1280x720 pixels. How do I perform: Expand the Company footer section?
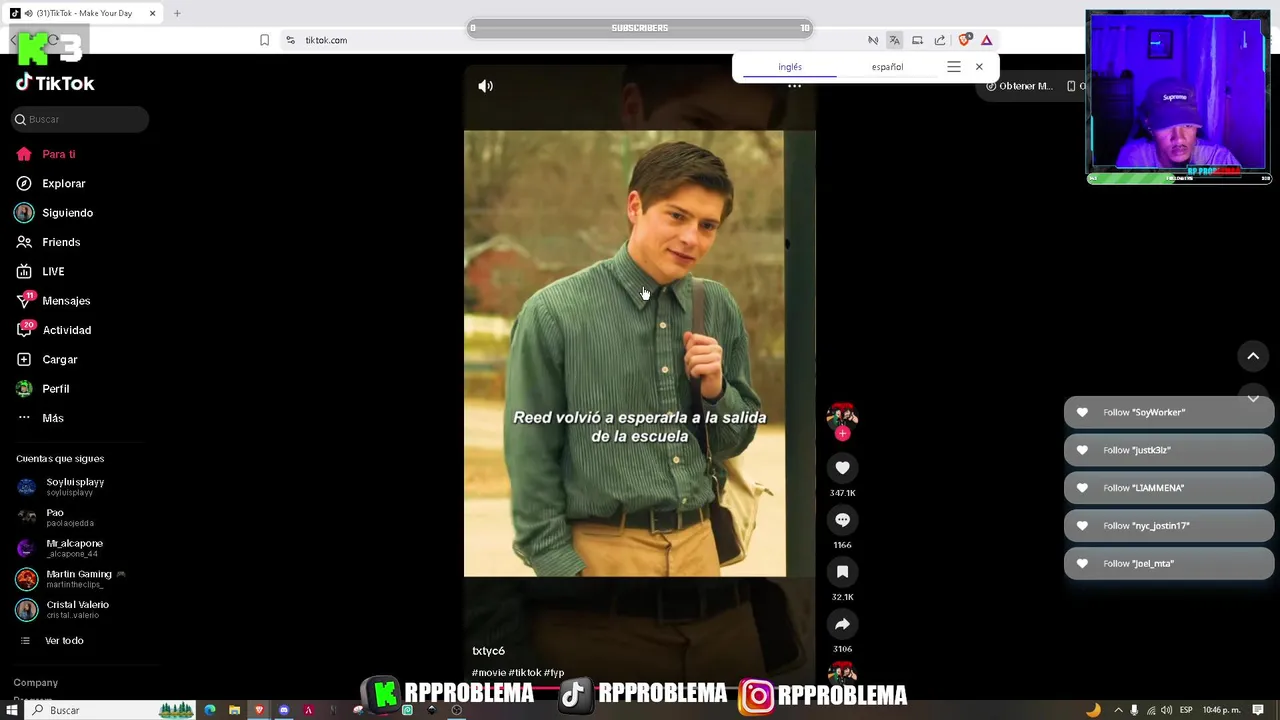pos(36,682)
